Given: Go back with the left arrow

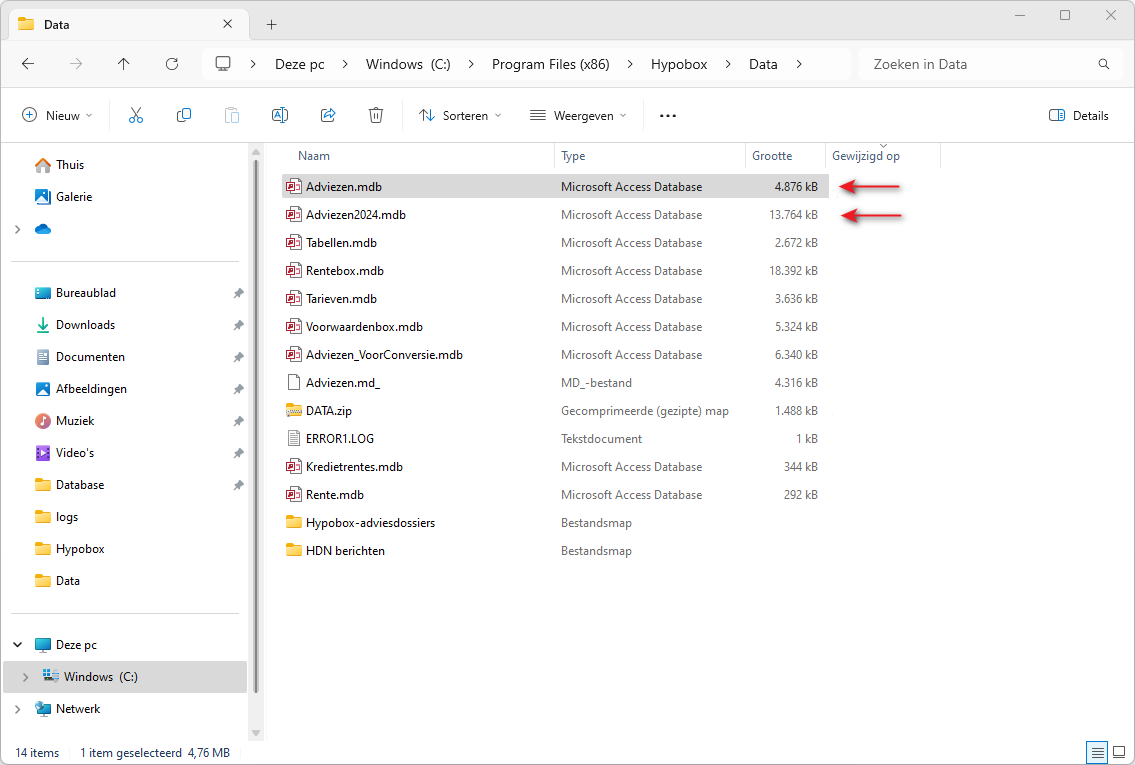Looking at the screenshot, I should [28, 64].
